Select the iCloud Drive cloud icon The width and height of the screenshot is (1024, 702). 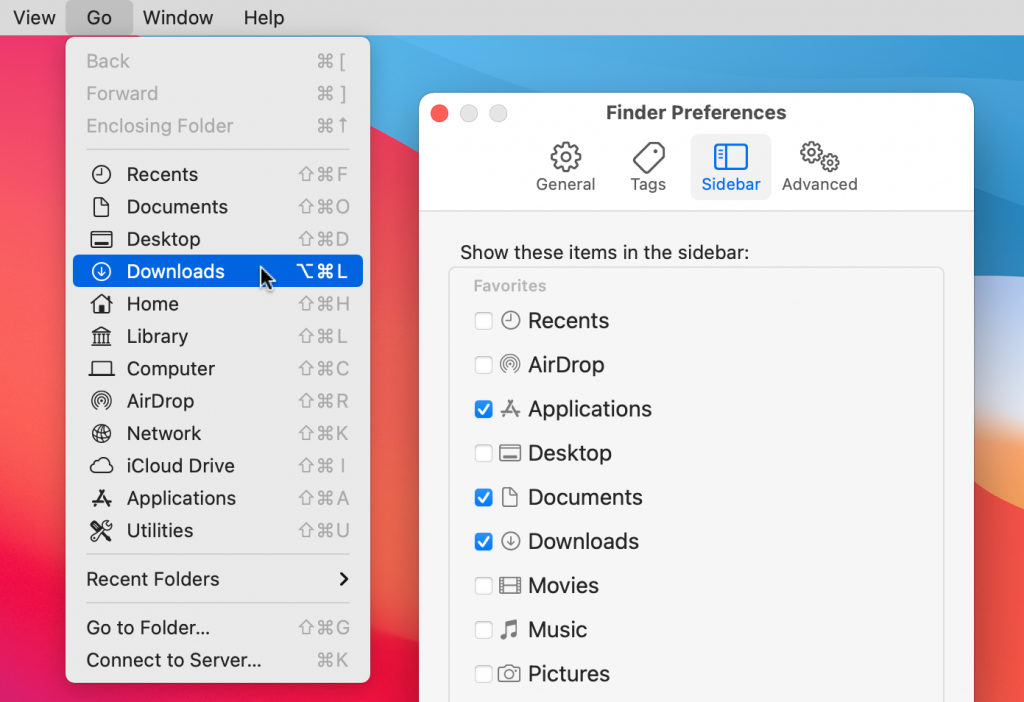point(101,466)
